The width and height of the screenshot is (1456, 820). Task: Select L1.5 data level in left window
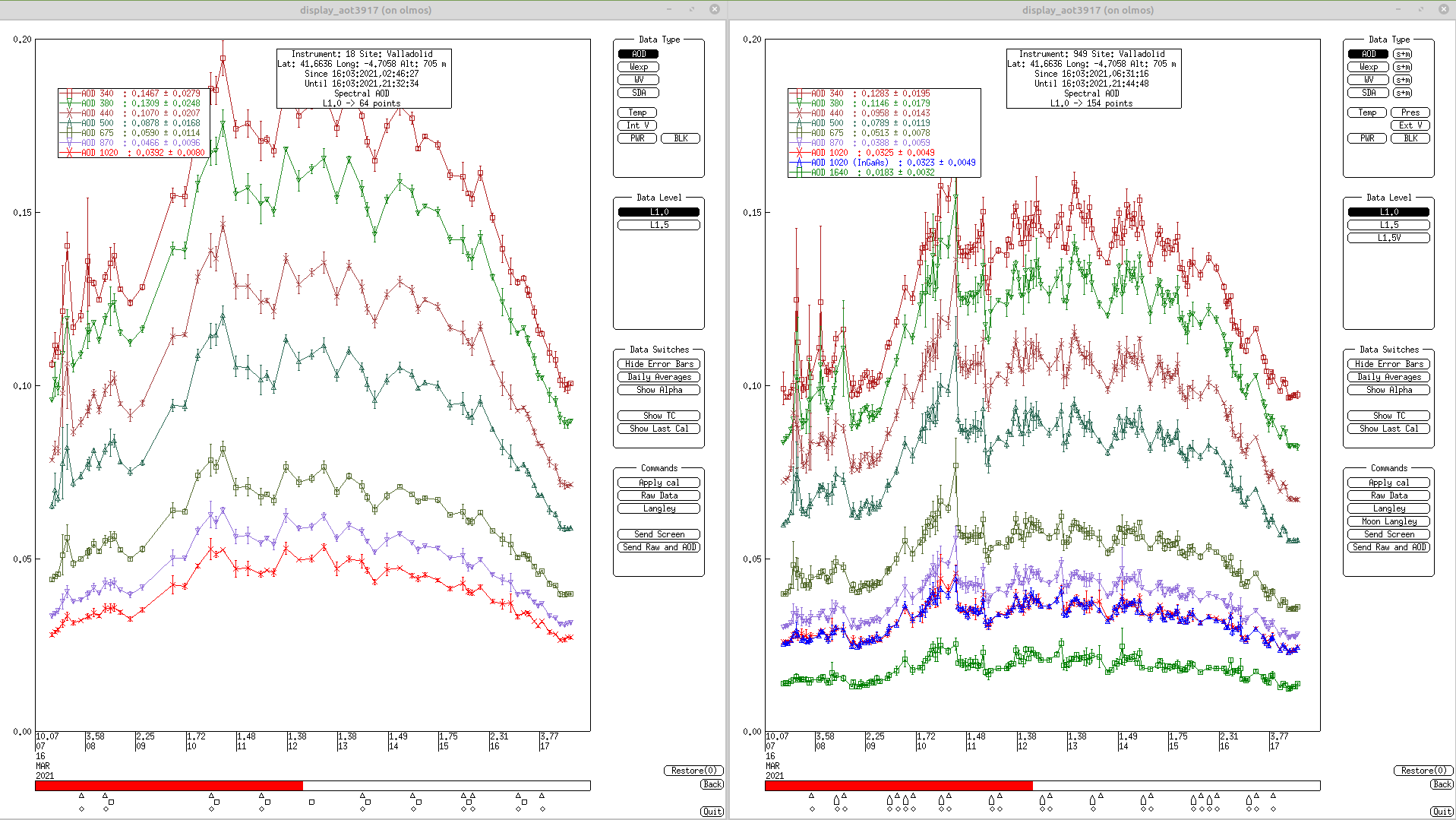(659, 225)
